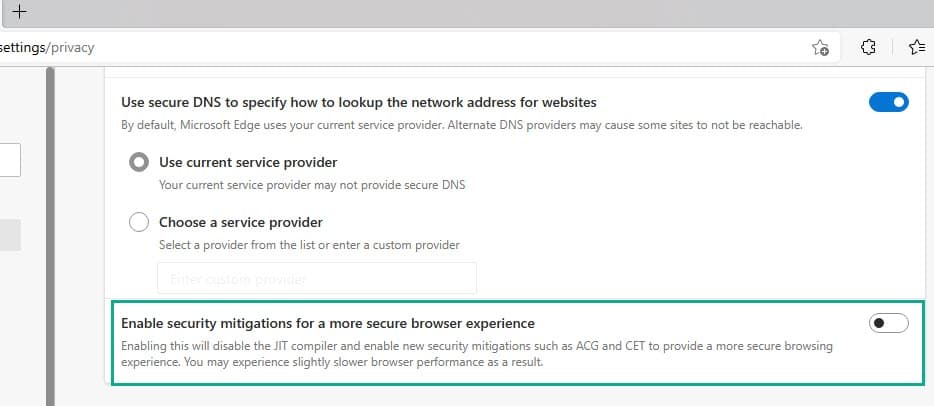934x406 pixels.
Task: Focus the settings/privacy address bar
Action: click(x=400, y=47)
